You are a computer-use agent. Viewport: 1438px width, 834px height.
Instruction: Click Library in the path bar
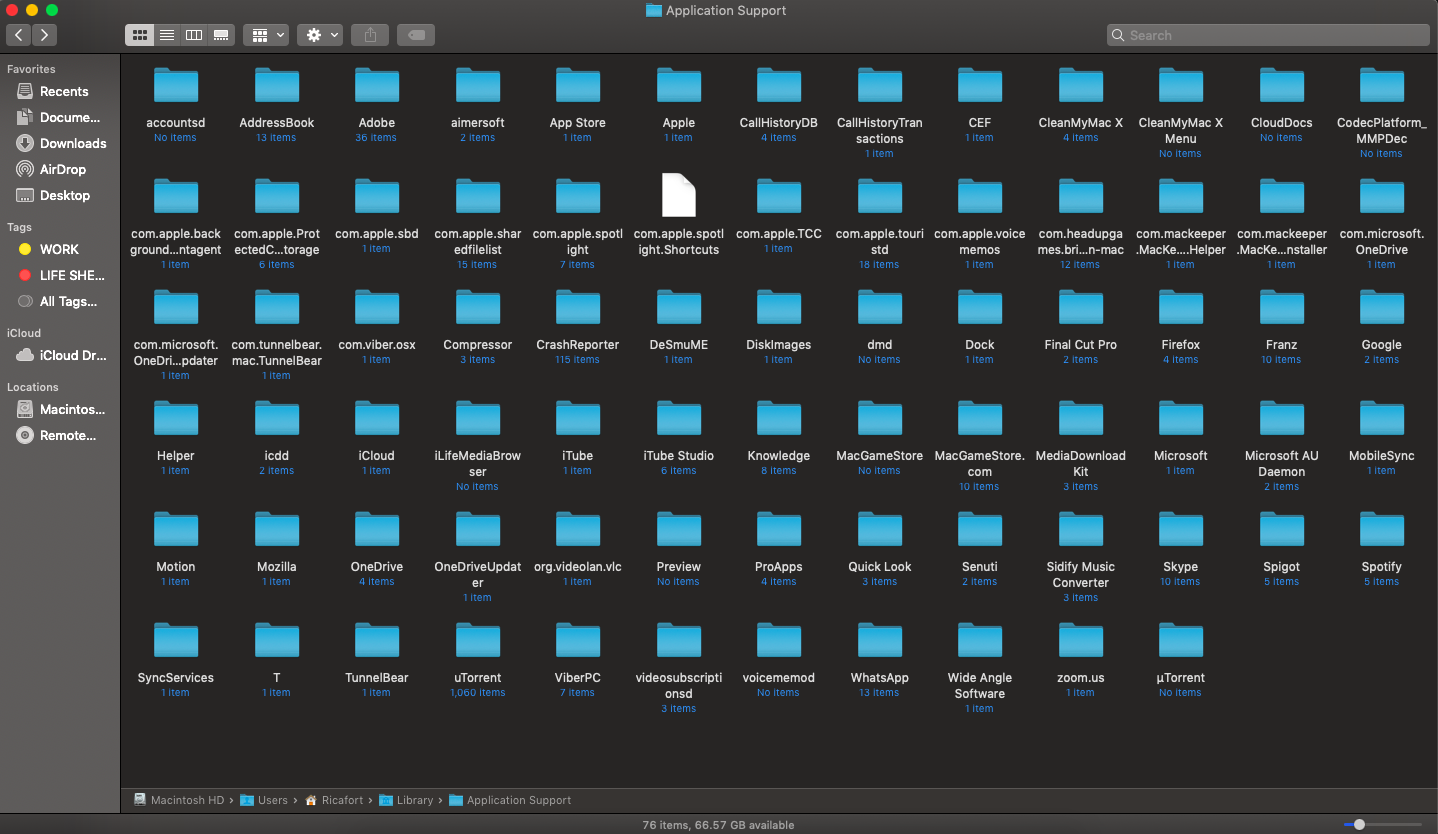coord(406,800)
